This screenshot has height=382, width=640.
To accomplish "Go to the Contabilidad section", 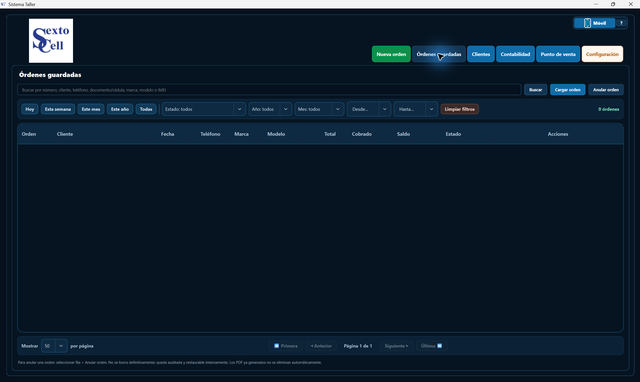I will tap(515, 54).
